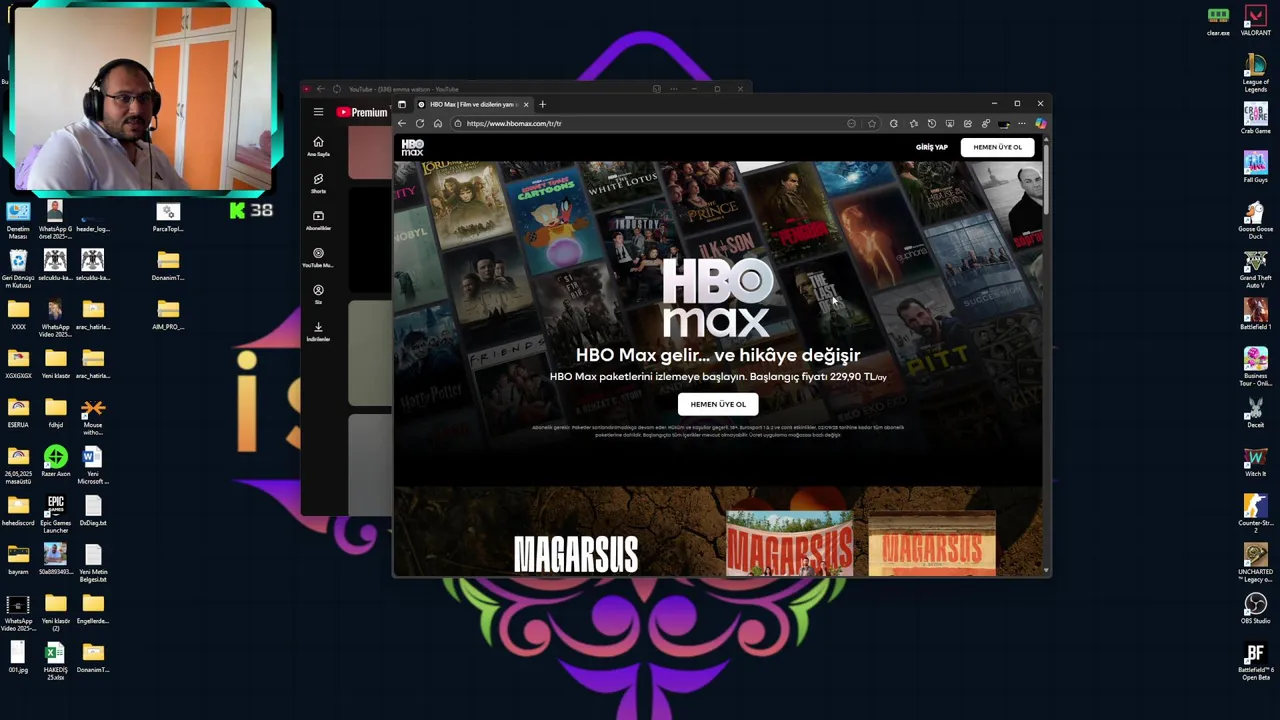Open Ana Sayfa in YouTube sidebar
The image size is (1280, 720).
pos(318,145)
